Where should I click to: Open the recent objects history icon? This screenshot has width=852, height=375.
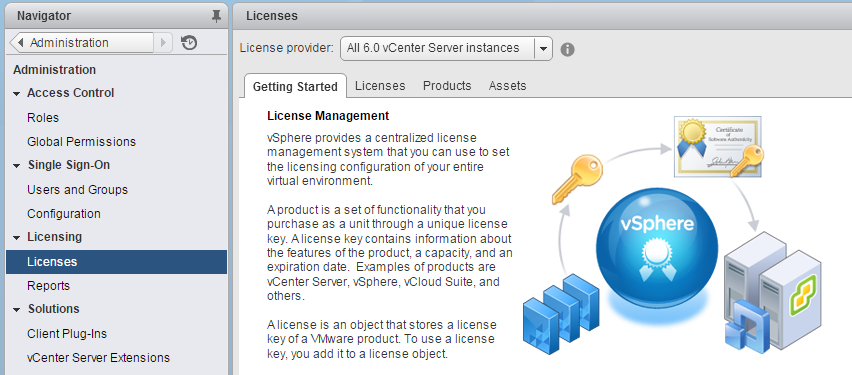(x=189, y=42)
